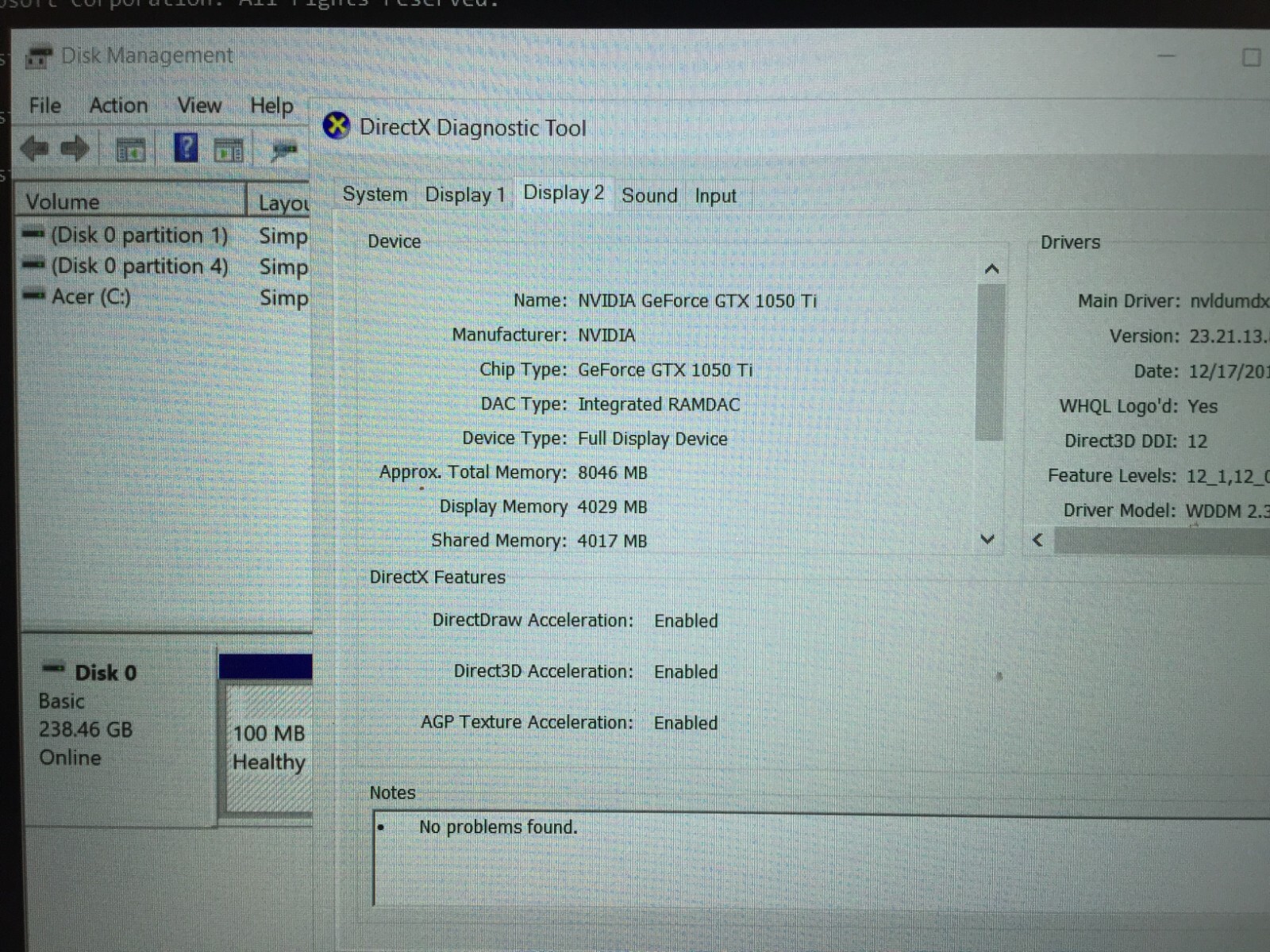Click the Feature Levels value in Drivers
The image size is (1270, 952).
coord(1228,476)
